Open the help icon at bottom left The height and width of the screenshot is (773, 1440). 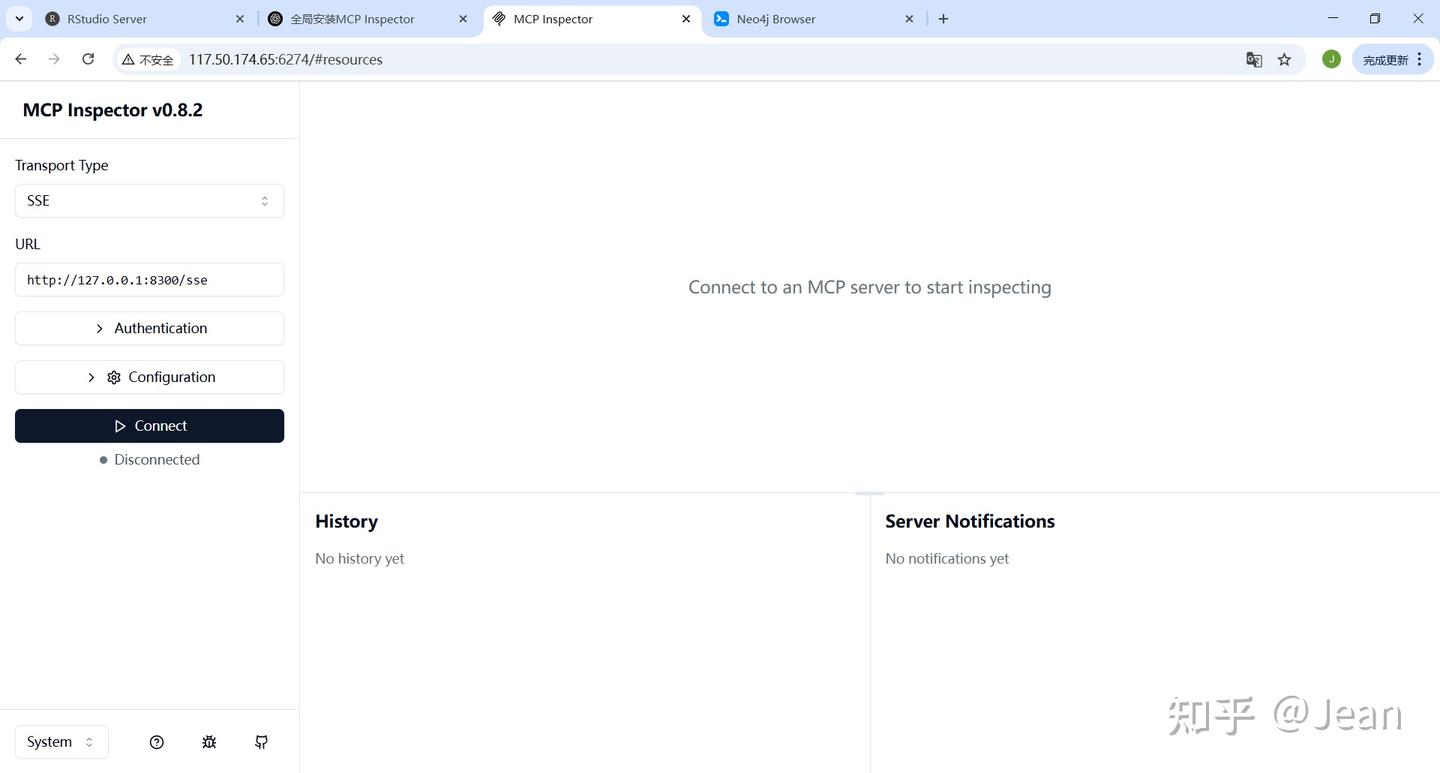pyautogui.click(x=156, y=742)
